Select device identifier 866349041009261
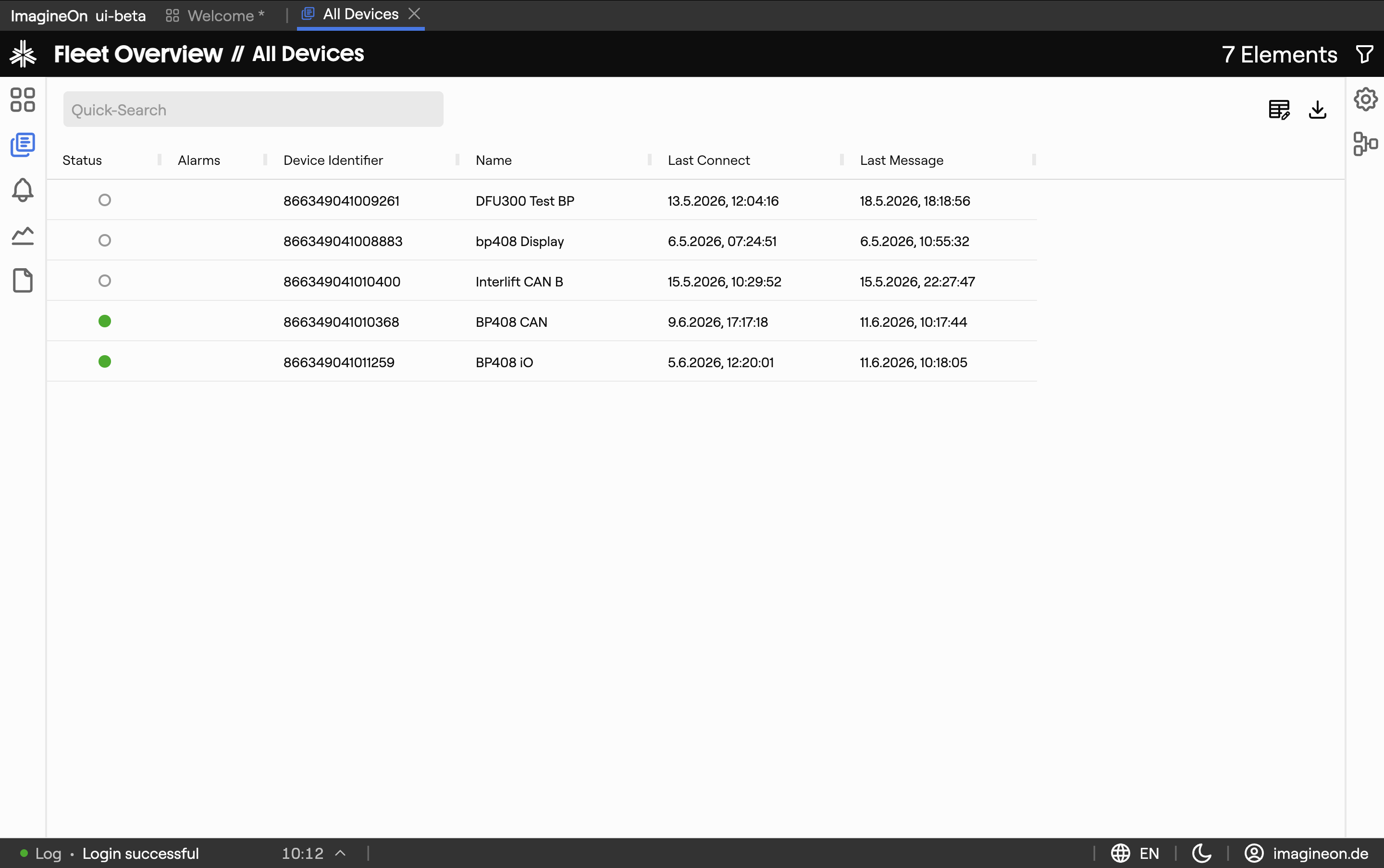1384x868 pixels. [x=341, y=201]
